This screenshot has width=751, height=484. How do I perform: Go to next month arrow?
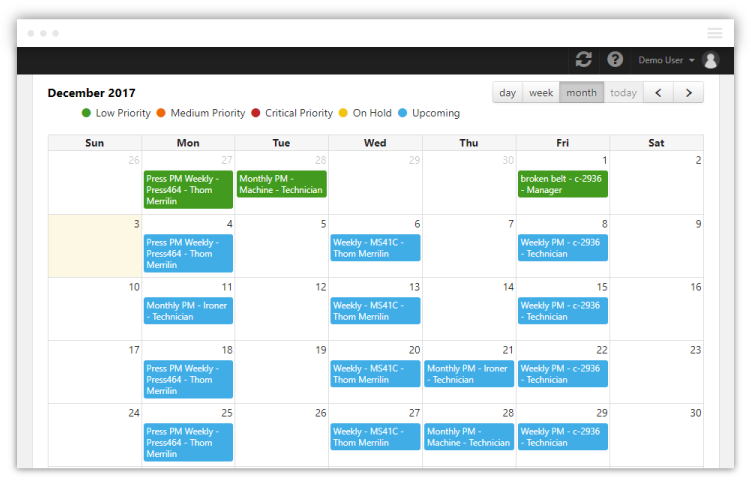[688, 93]
